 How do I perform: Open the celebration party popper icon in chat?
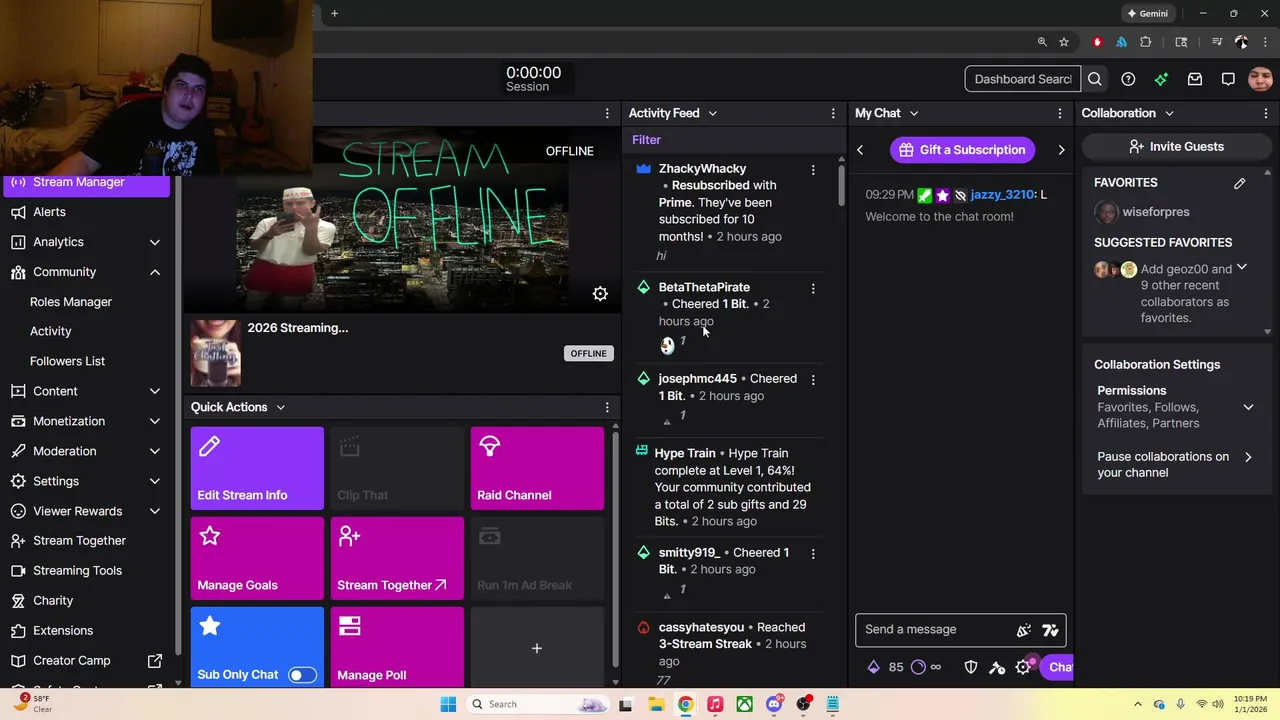click(x=1024, y=630)
